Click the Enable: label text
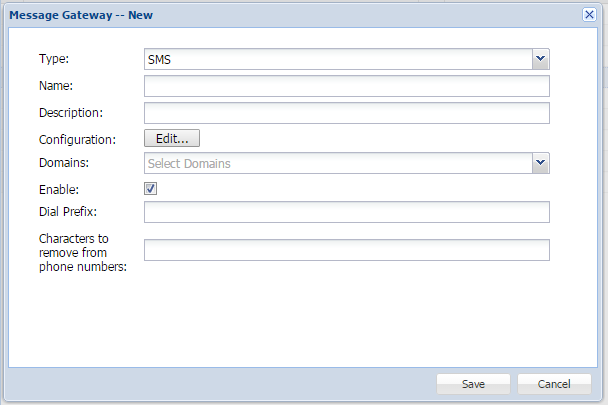The image size is (608, 405). 59,188
